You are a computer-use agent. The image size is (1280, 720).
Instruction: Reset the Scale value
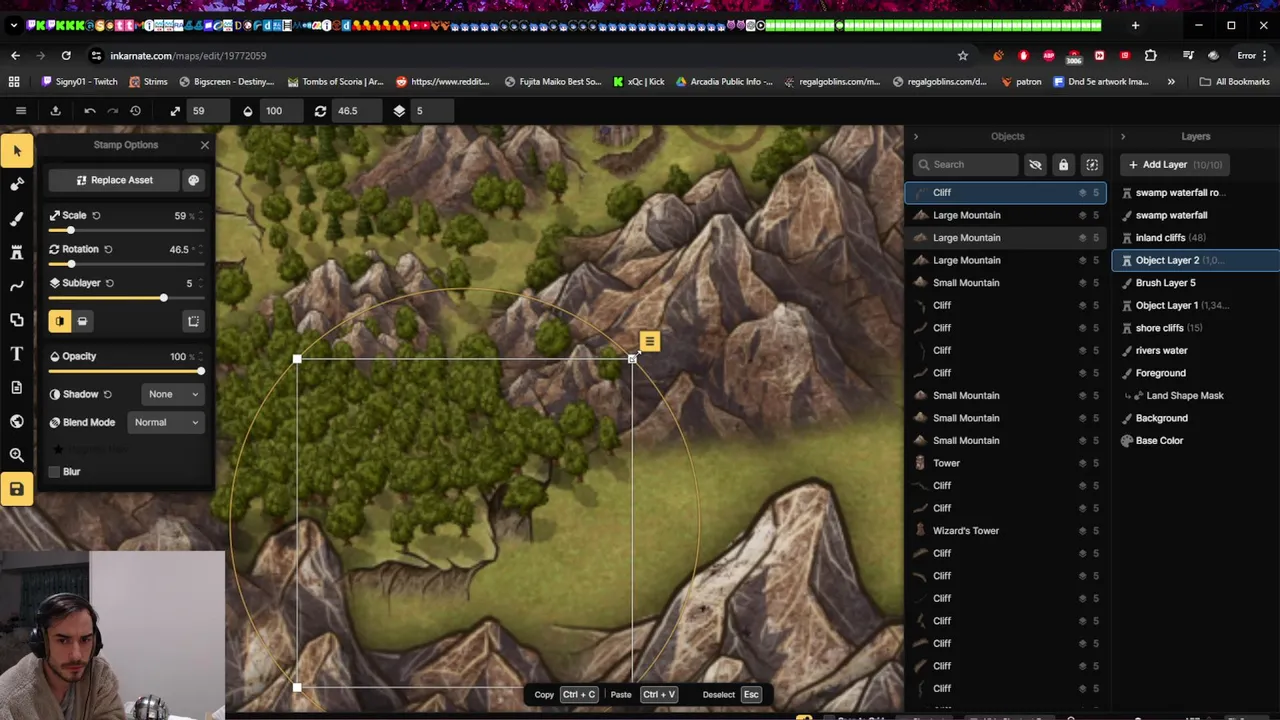tap(96, 215)
